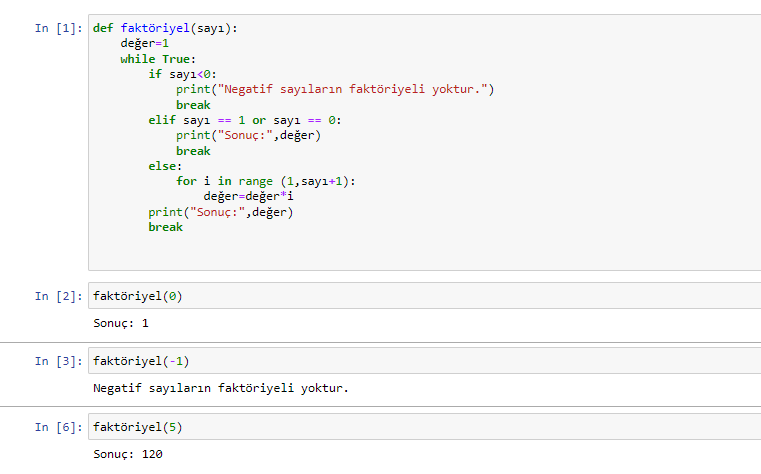Place cursor in the faktöriyel(-1) input cell
The height and width of the screenshot is (474, 761).
[424, 361]
